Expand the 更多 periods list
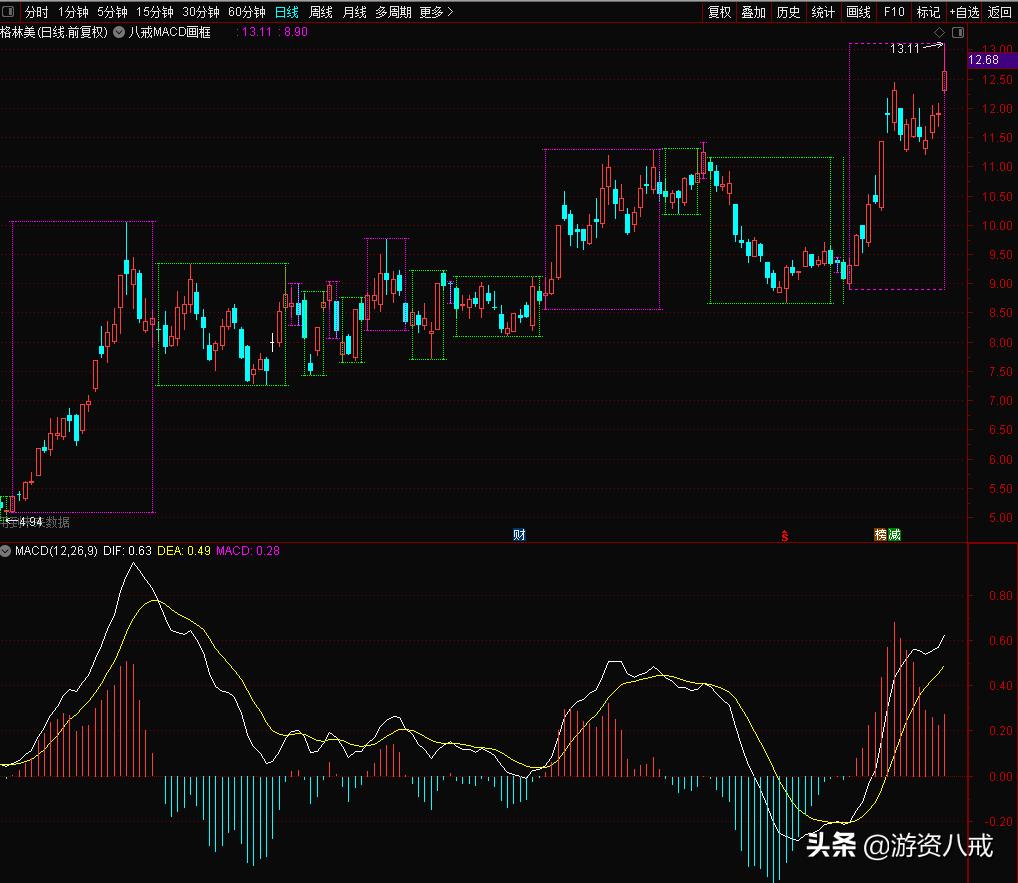Screen dimensions: 1018x883 (436, 13)
